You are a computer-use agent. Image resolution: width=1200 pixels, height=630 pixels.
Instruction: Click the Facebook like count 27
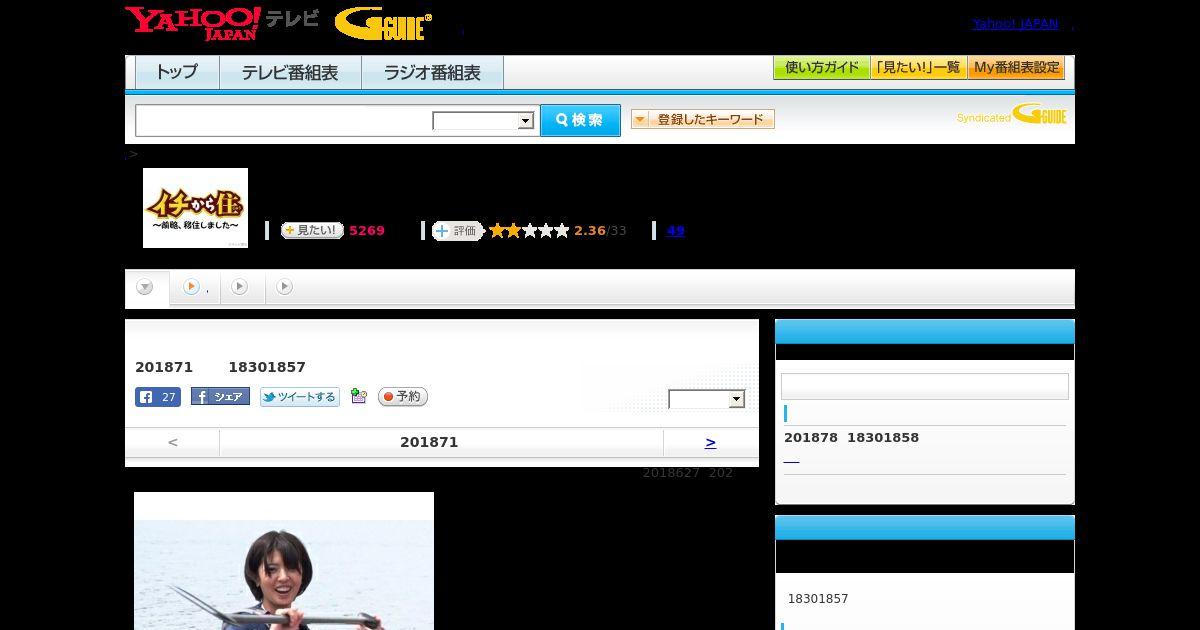tap(158, 397)
